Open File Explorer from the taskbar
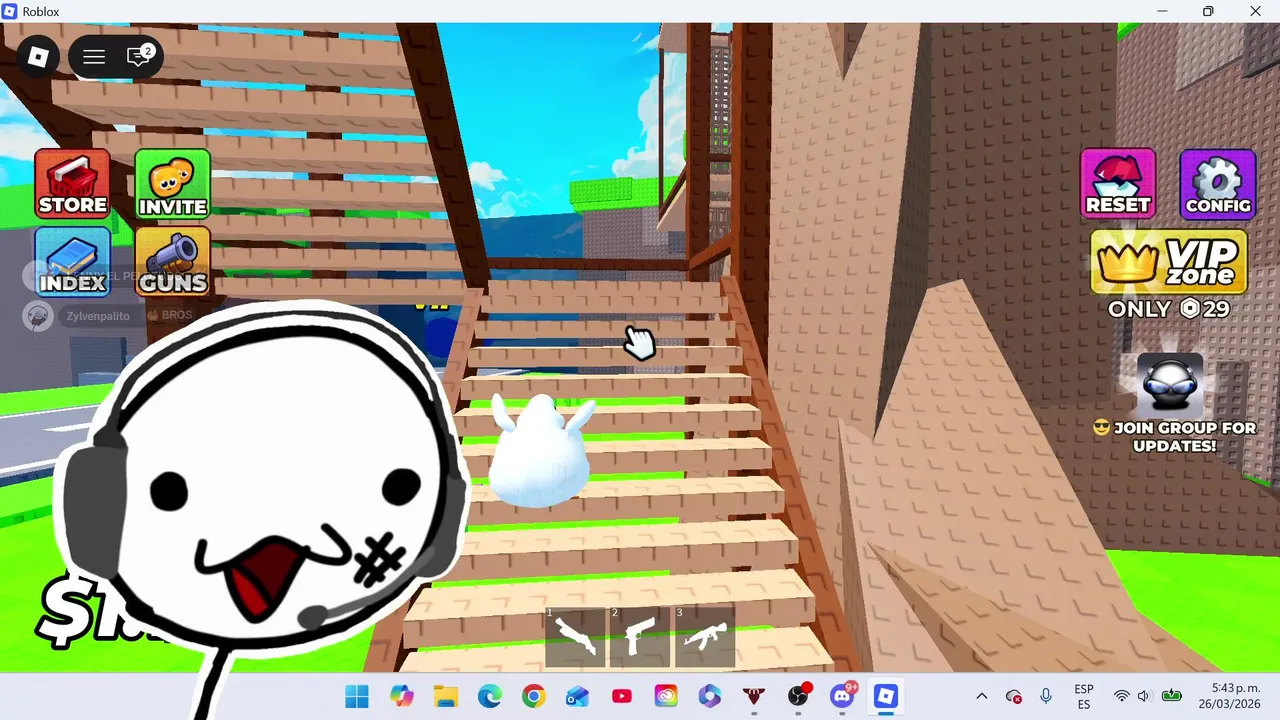The height and width of the screenshot is (720, 1280). click(x=445, y=696)
